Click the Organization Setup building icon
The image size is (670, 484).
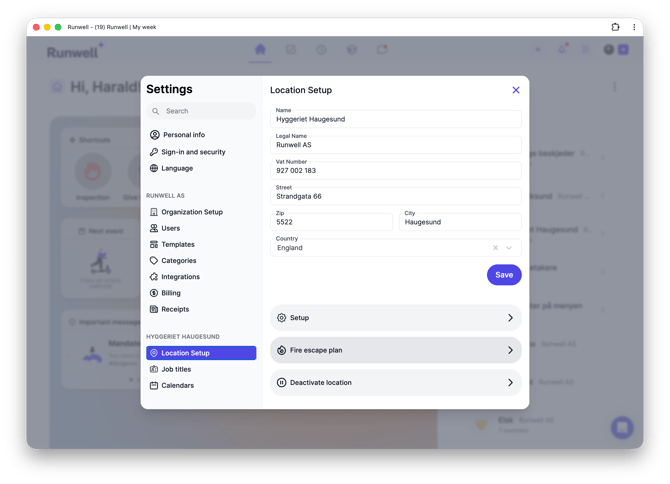pos(154,212)
